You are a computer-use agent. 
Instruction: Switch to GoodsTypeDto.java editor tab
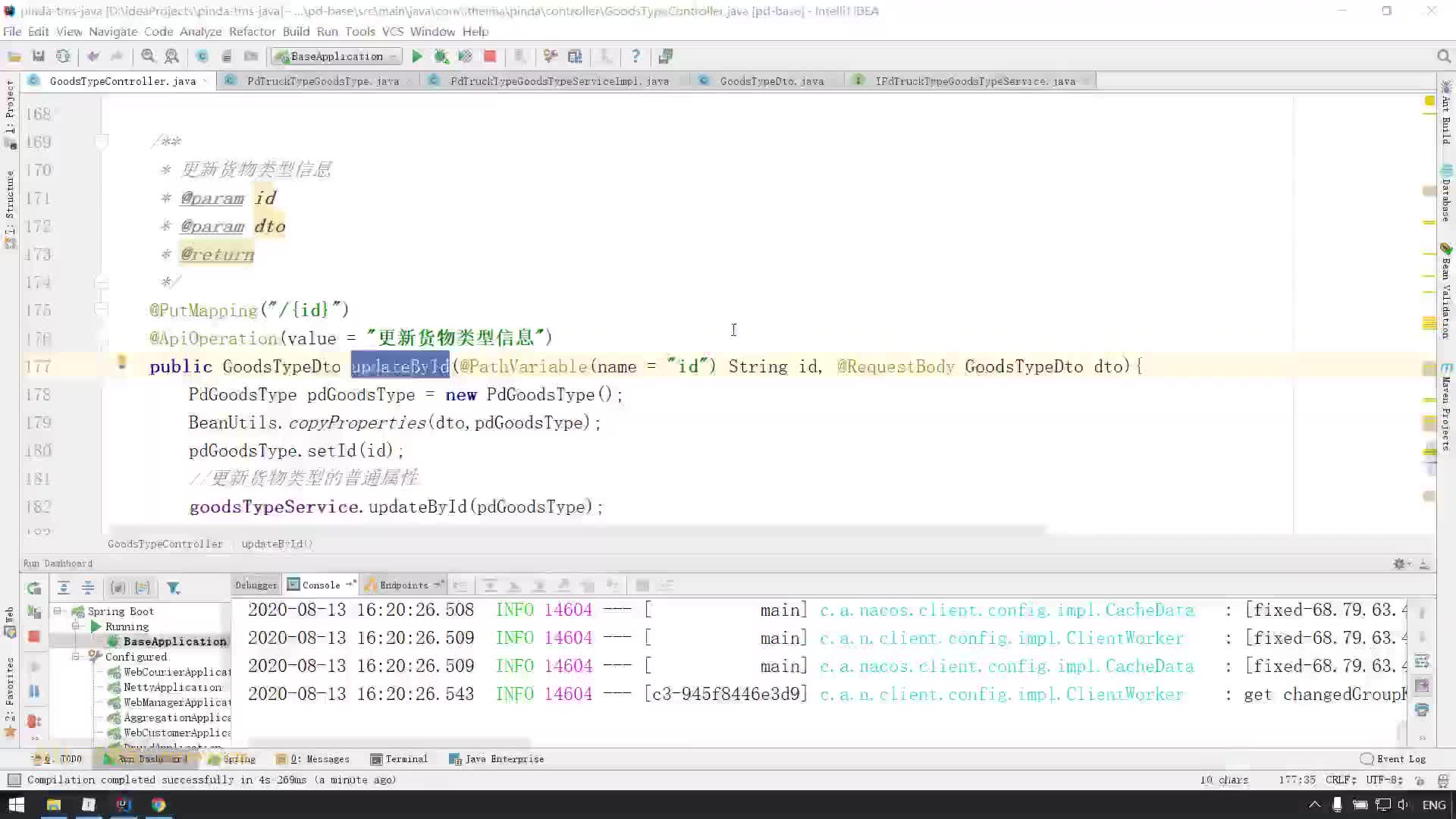point(771,81)
